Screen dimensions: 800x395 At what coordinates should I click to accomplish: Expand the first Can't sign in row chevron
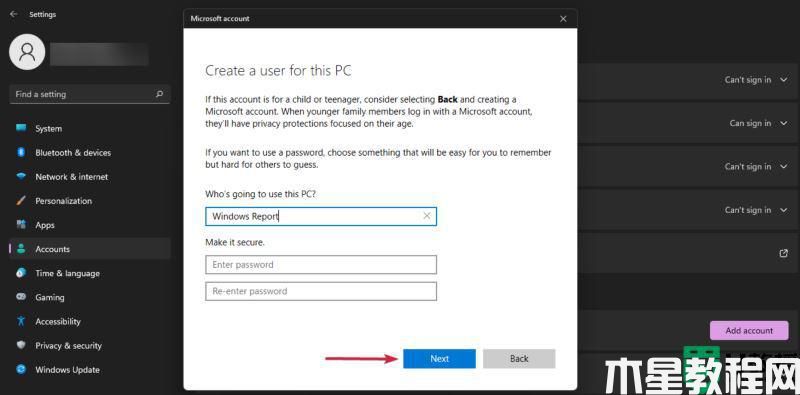click(783, 80)
